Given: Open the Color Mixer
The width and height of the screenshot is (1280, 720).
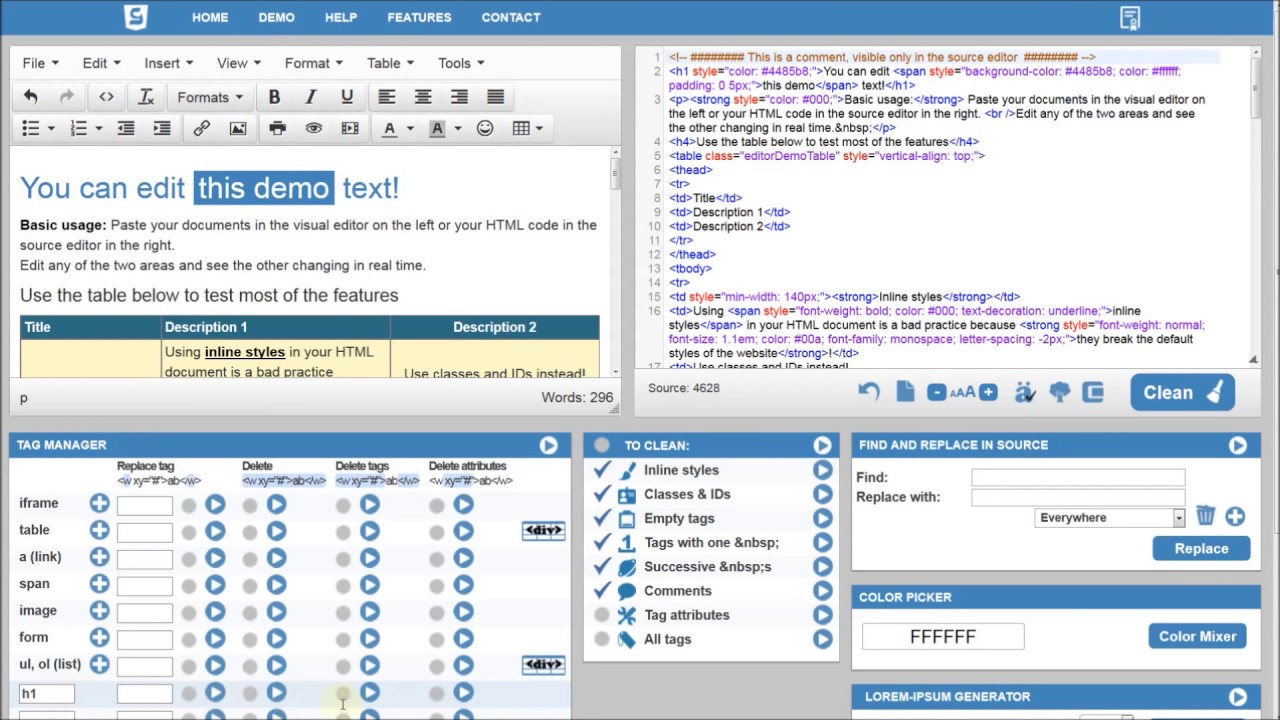Looking at the screenshot, I should (1197, 636).
